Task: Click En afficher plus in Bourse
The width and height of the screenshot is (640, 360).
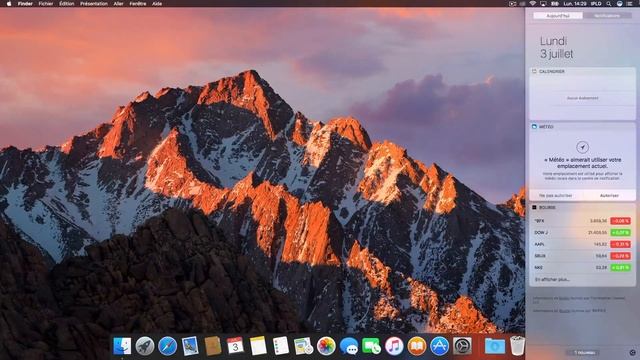Action: (x=552, y=280)
